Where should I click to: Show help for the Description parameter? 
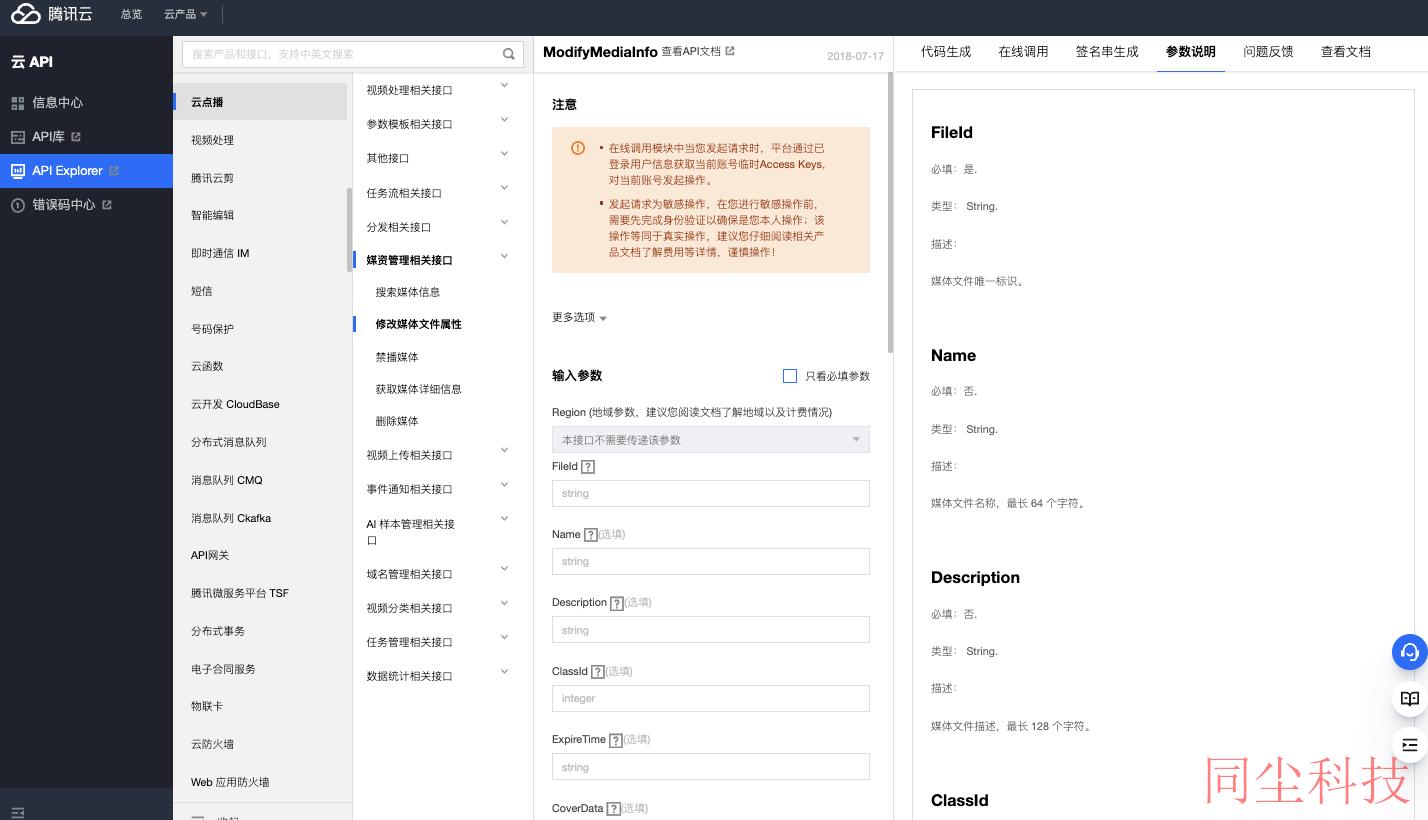click(x=617, y=603)
